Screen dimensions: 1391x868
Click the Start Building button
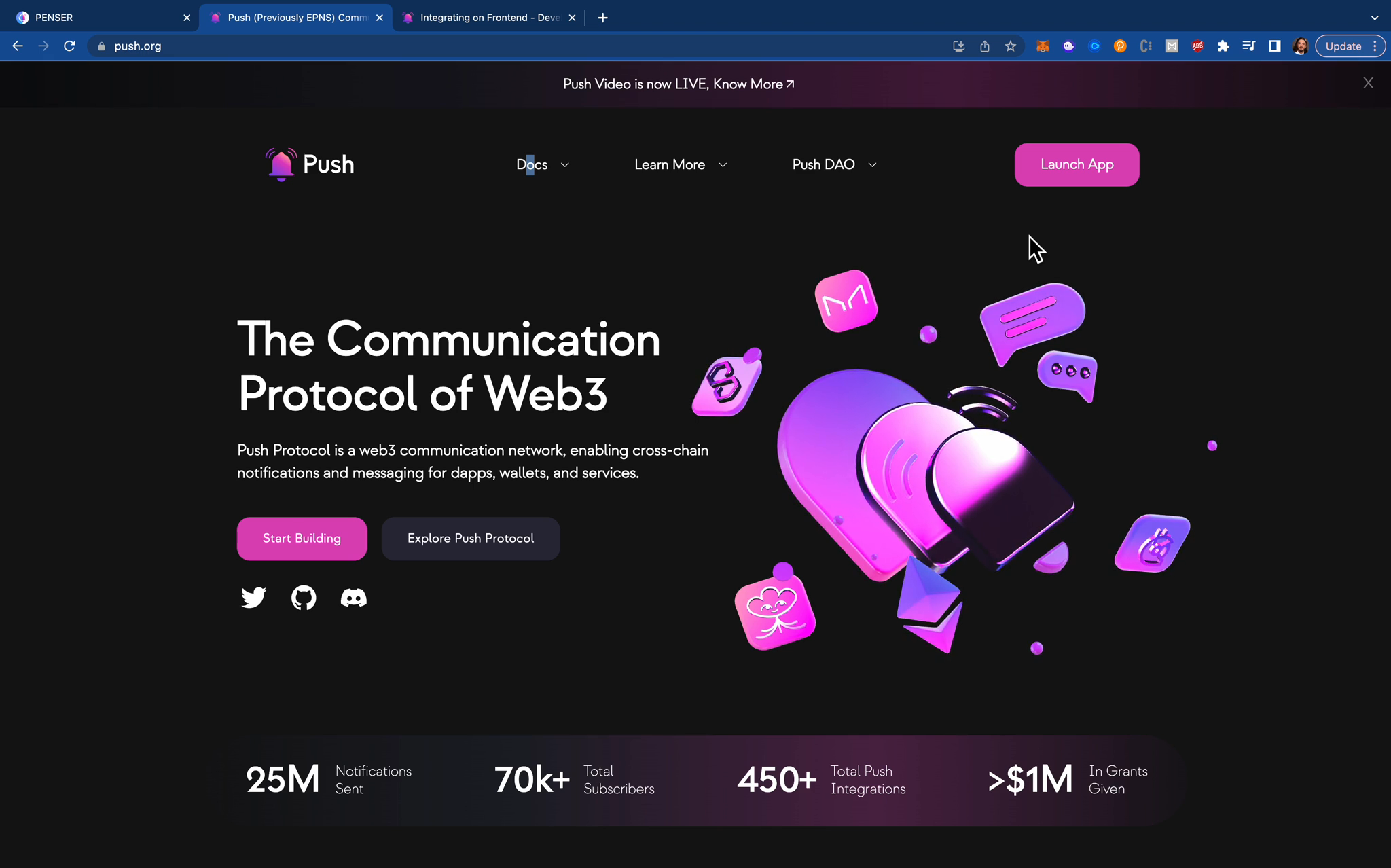[x=302, y=538]
